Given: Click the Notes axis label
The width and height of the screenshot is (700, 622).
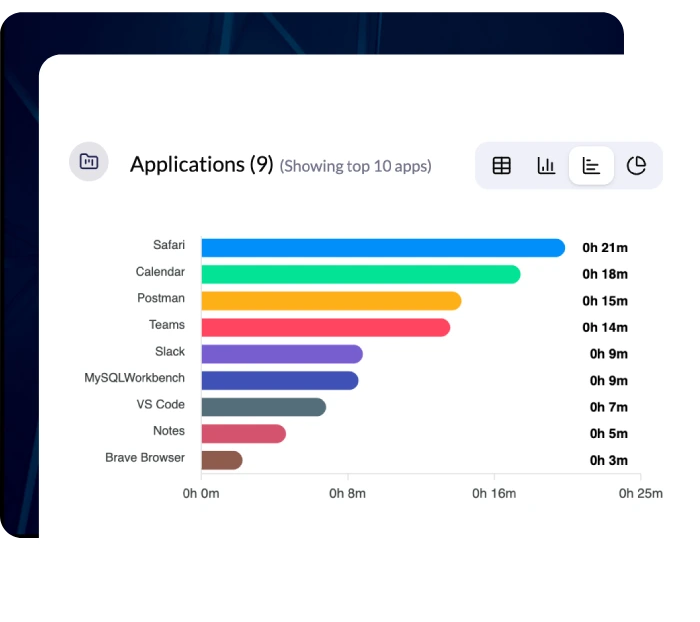Looking at the screenshot, I should (x=169, y=430).
